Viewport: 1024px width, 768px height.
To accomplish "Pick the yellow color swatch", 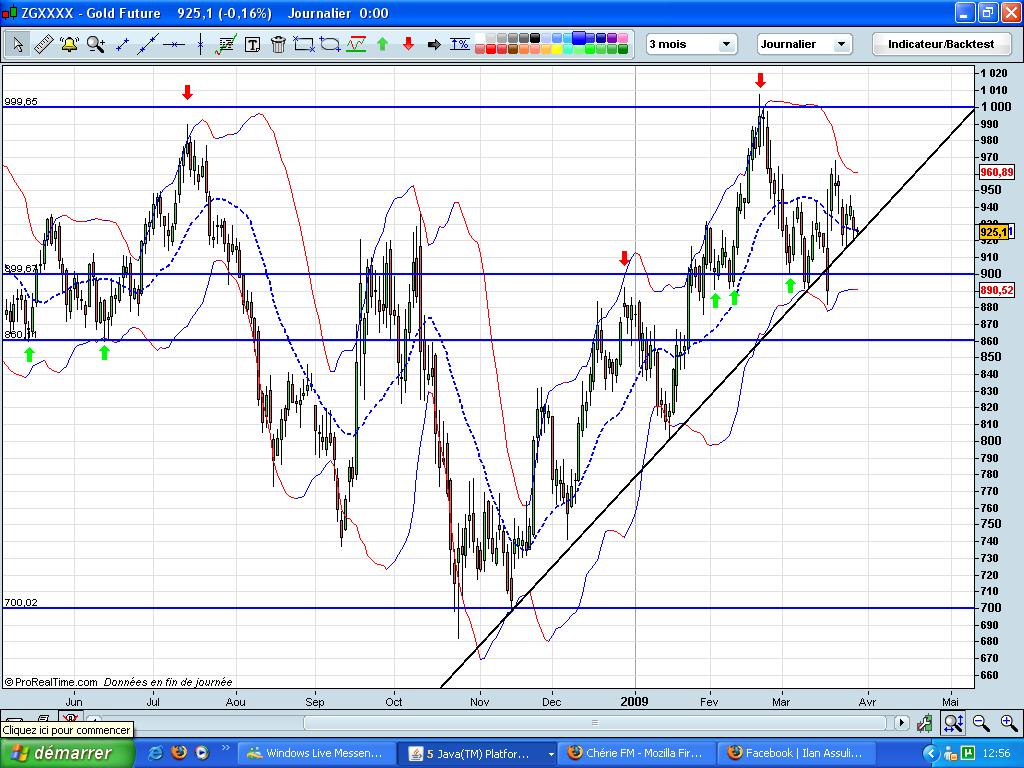I will [556, 49].
